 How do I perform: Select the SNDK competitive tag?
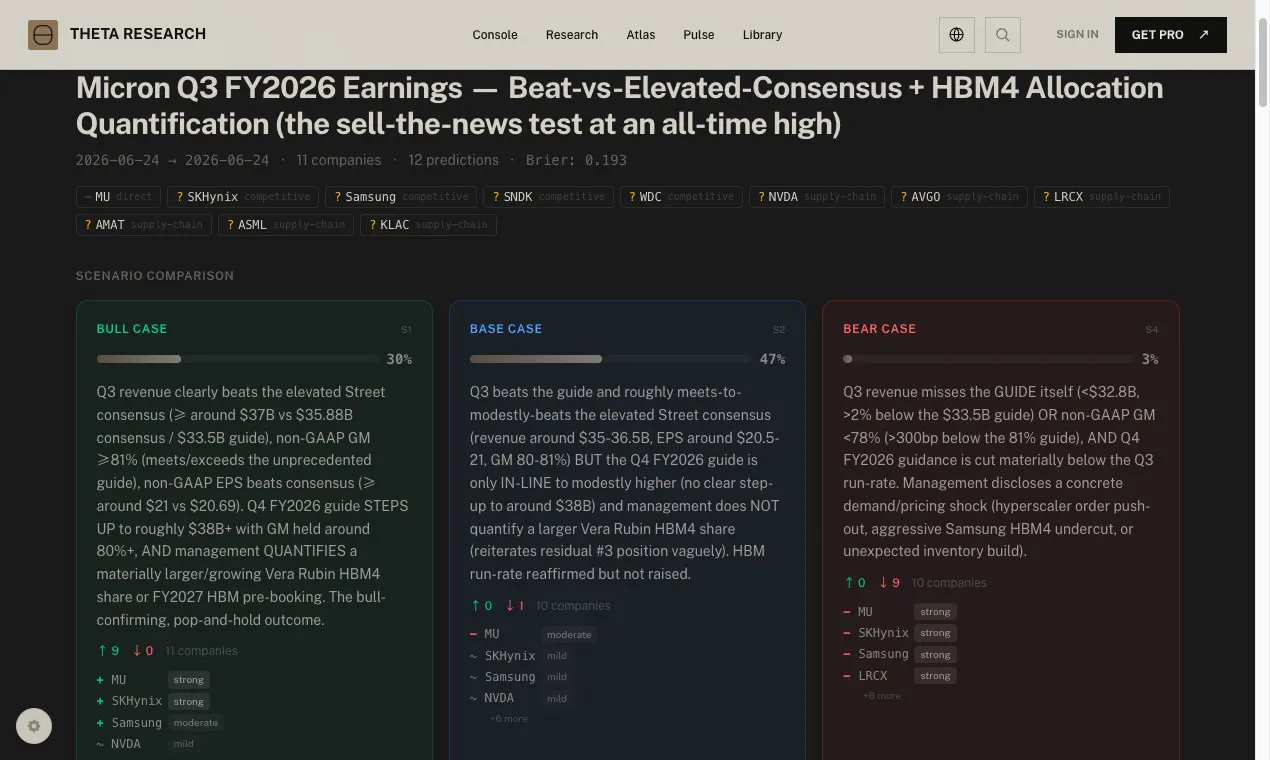(548, 197)
